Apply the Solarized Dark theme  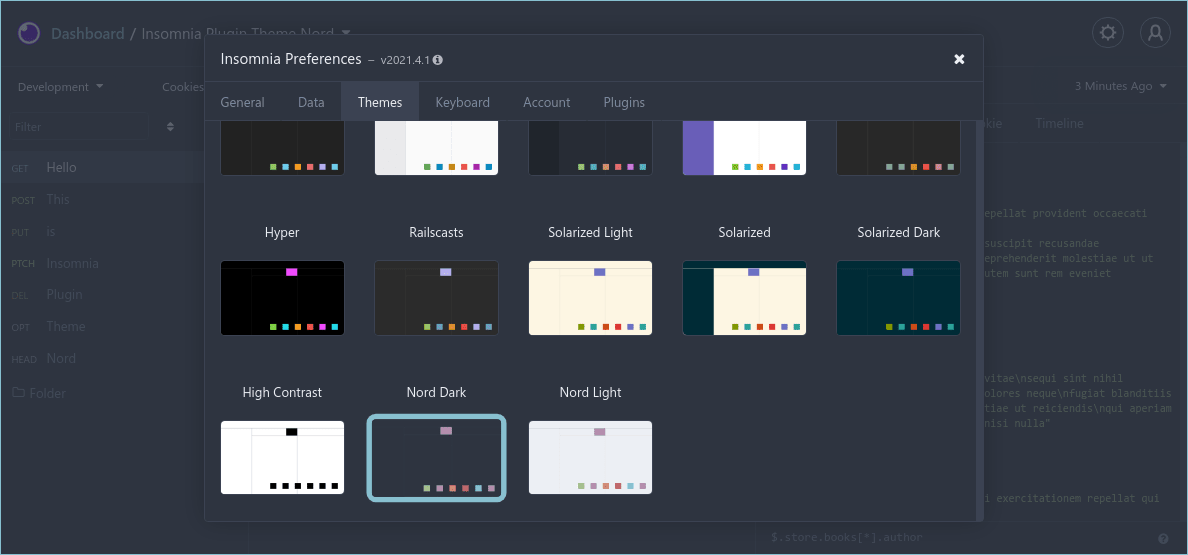click(x=899, y=298)
